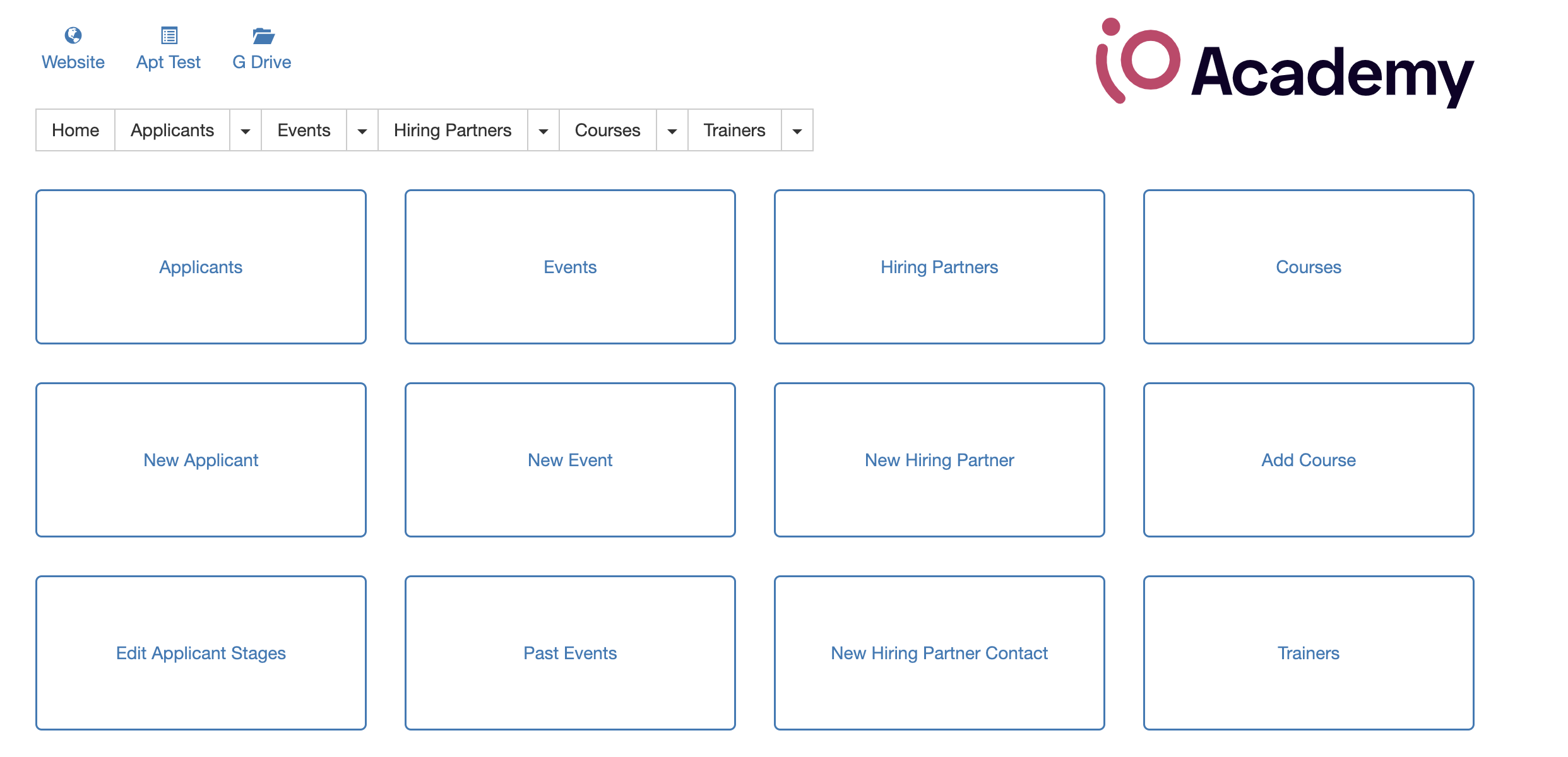The height and width of the screenshot is (757, 1568).
Task: Open the Courses tile
Action: point(1309,267)
